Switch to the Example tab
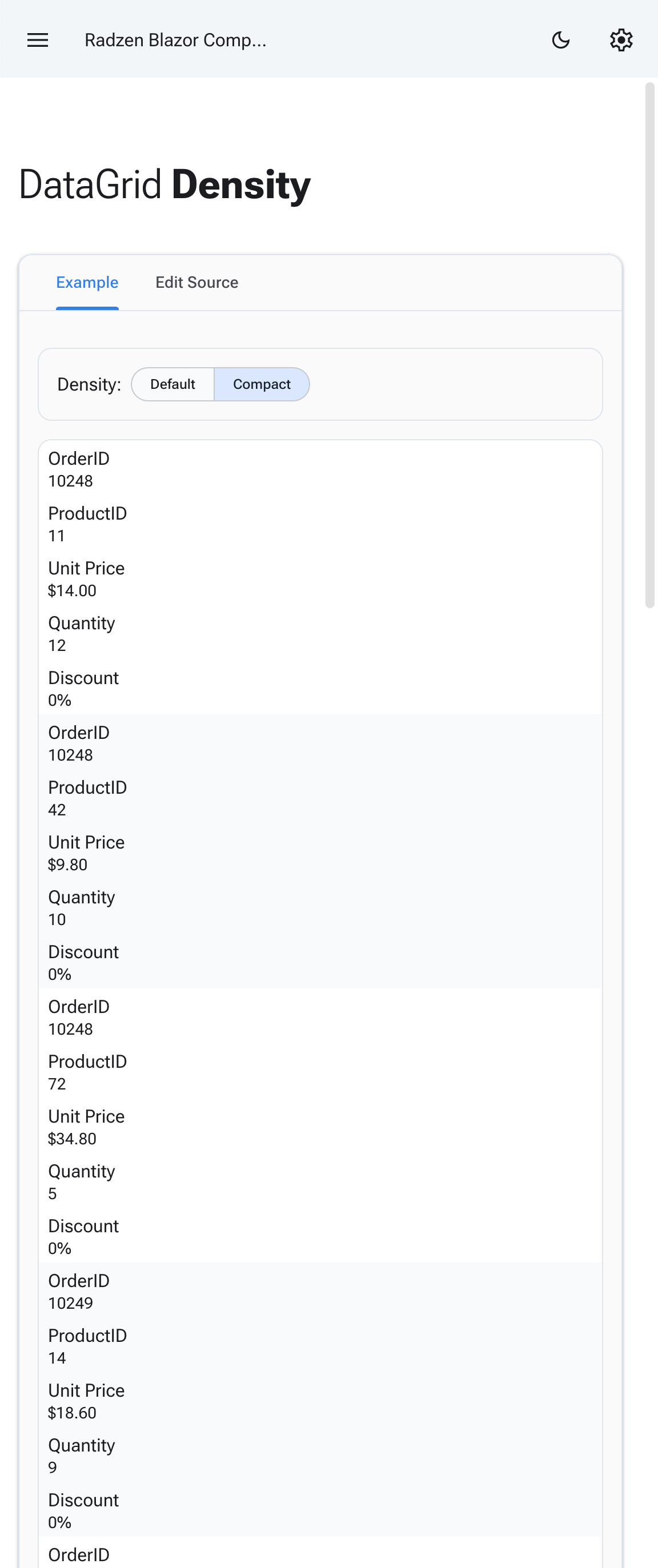 click(87, 283)
